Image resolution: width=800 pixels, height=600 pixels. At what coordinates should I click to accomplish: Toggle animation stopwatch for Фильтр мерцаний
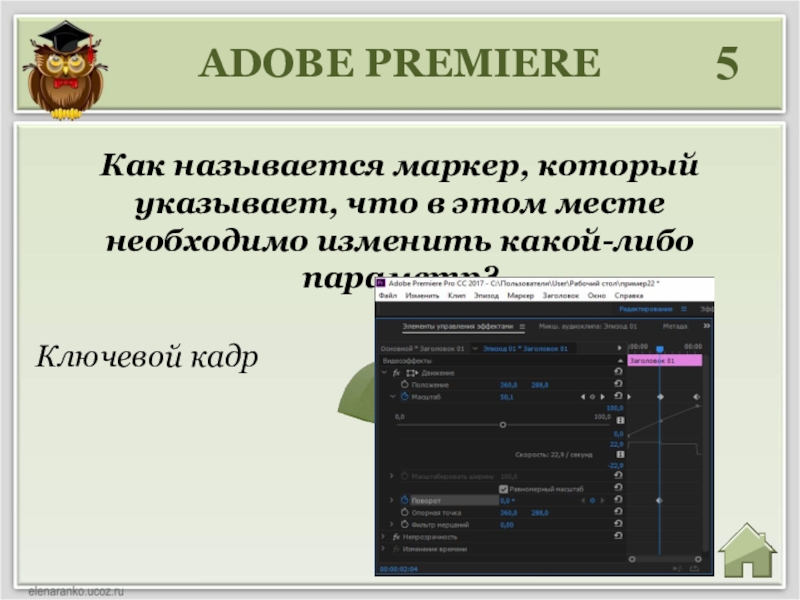405,524
